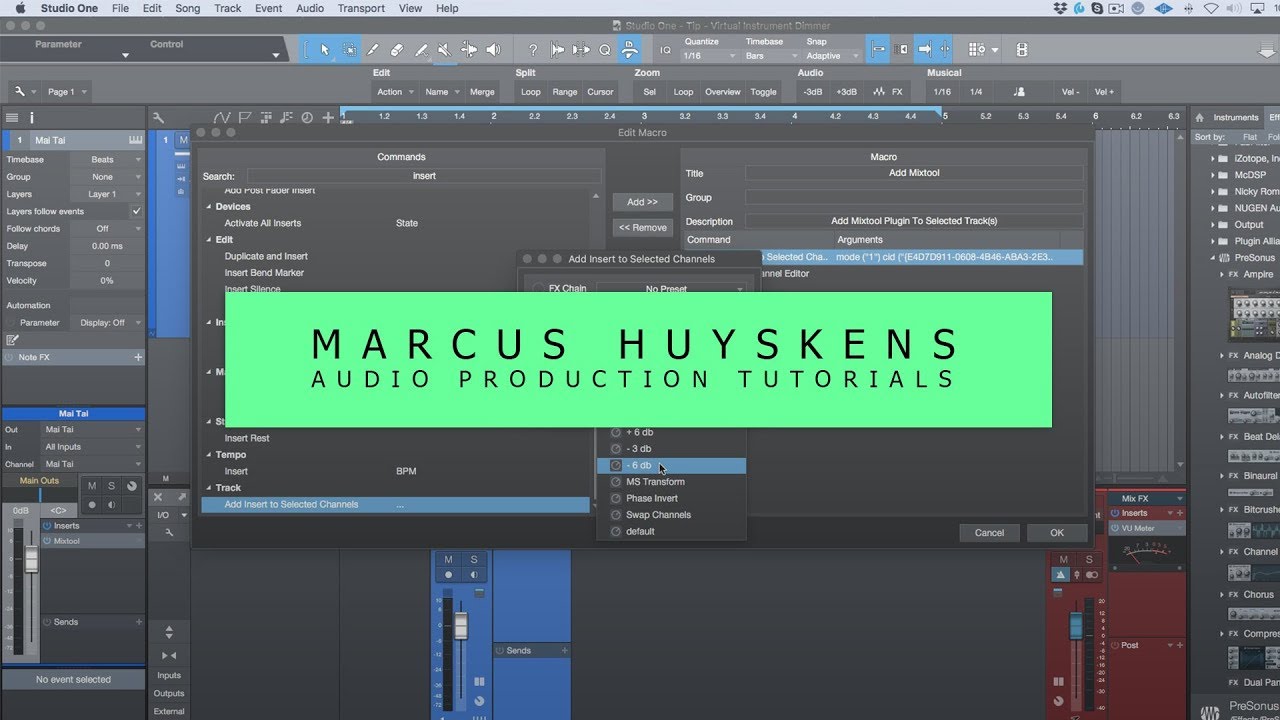Solo the Mai Tai channel with S button
The height and width of the screenshot is (720, 1280).
[x=111, y=486]
